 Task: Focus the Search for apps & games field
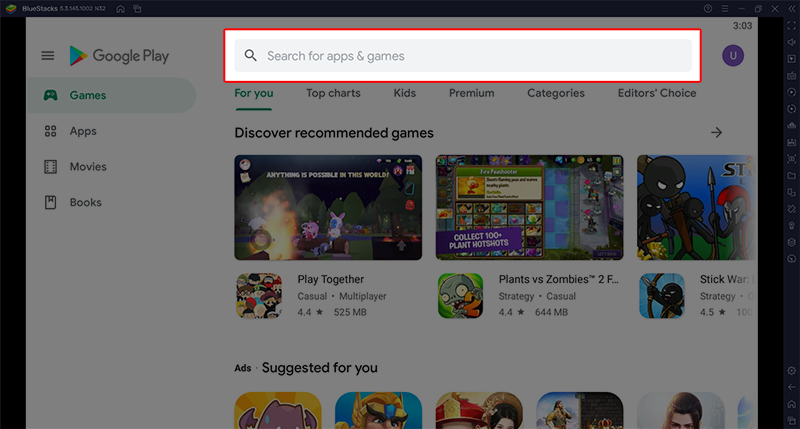(x=463, y=56)
